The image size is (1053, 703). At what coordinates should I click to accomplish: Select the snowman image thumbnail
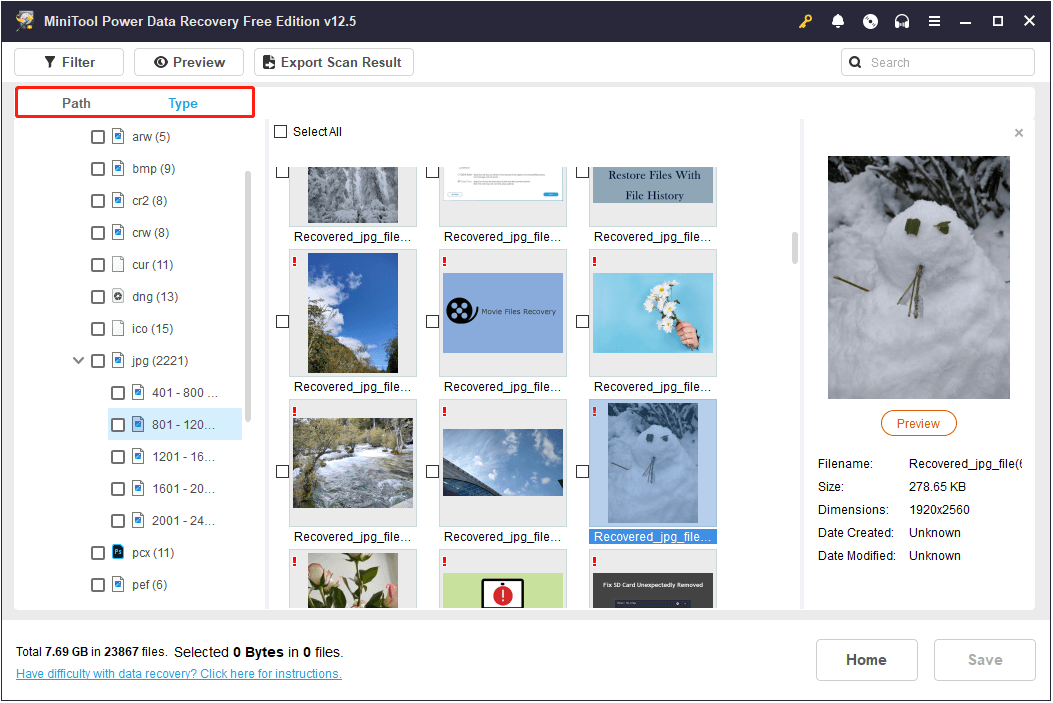click(652, 463)
